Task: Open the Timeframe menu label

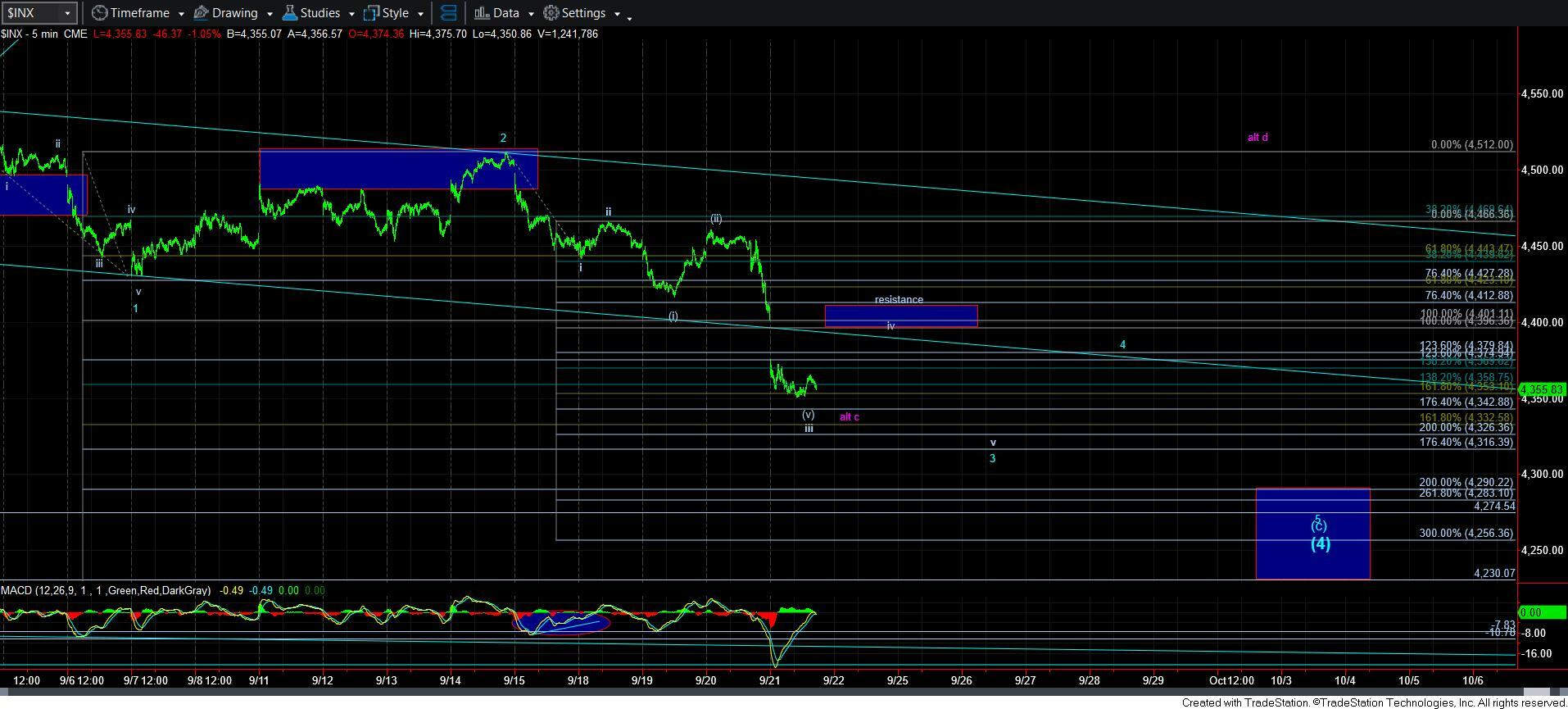Action: coord(139,13)
